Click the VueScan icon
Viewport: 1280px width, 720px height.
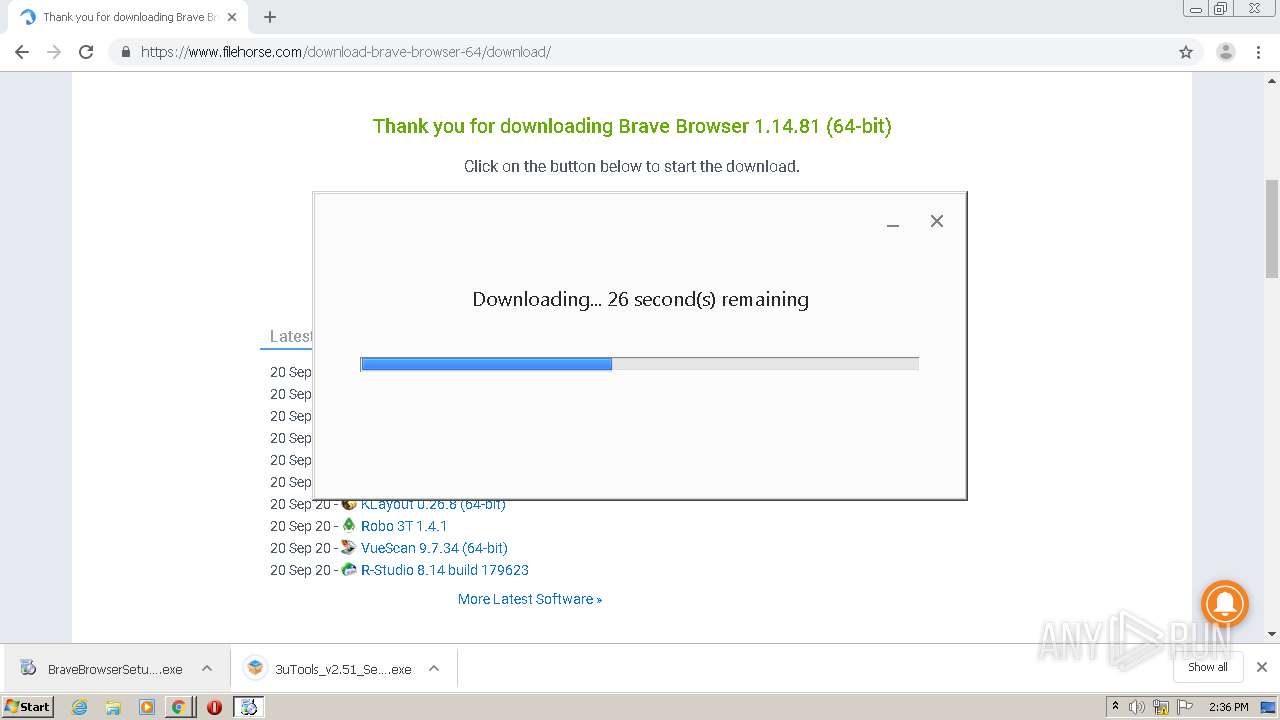tap(349, 547)
